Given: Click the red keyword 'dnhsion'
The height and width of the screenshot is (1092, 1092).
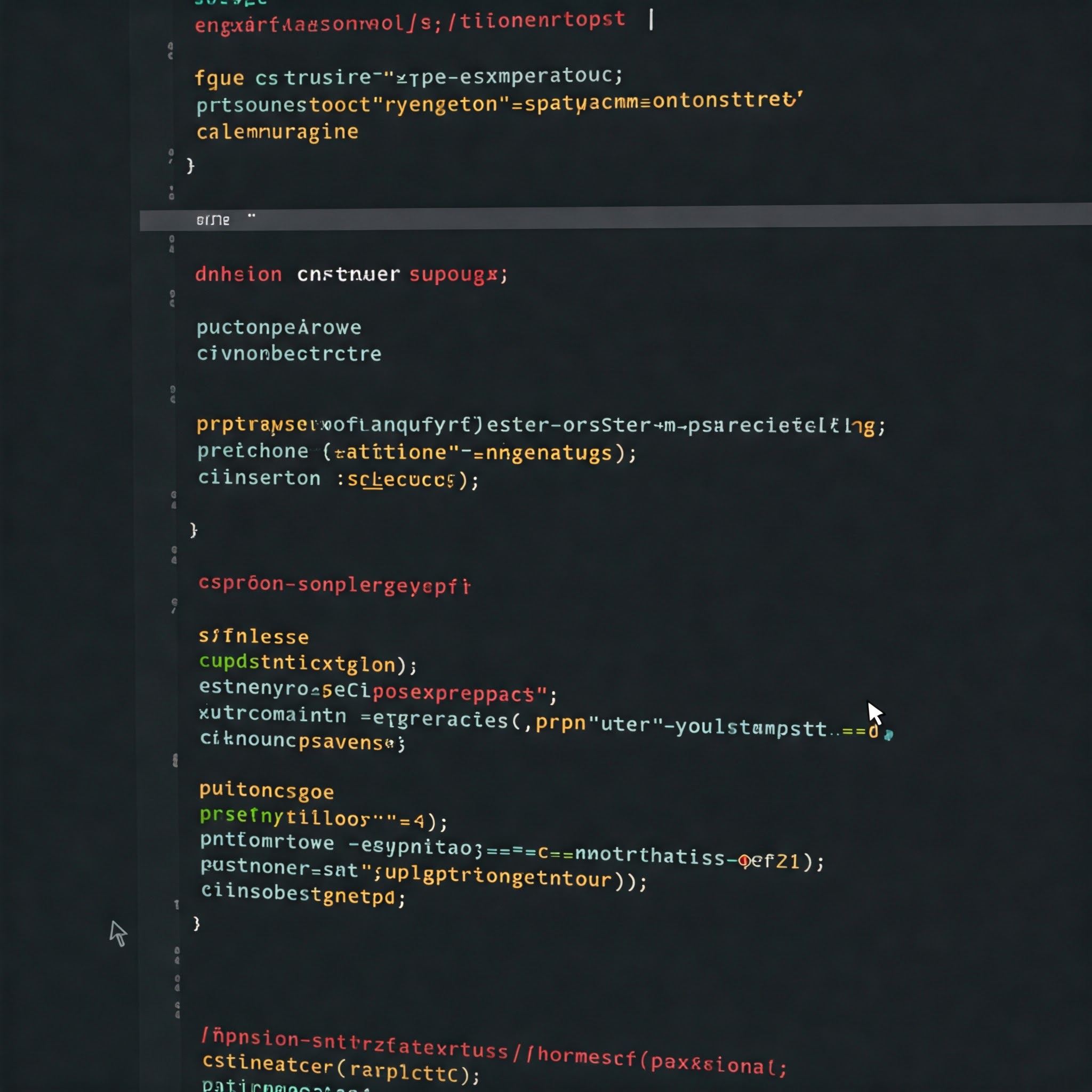Looking at the screenshot, I should [238, 275].
